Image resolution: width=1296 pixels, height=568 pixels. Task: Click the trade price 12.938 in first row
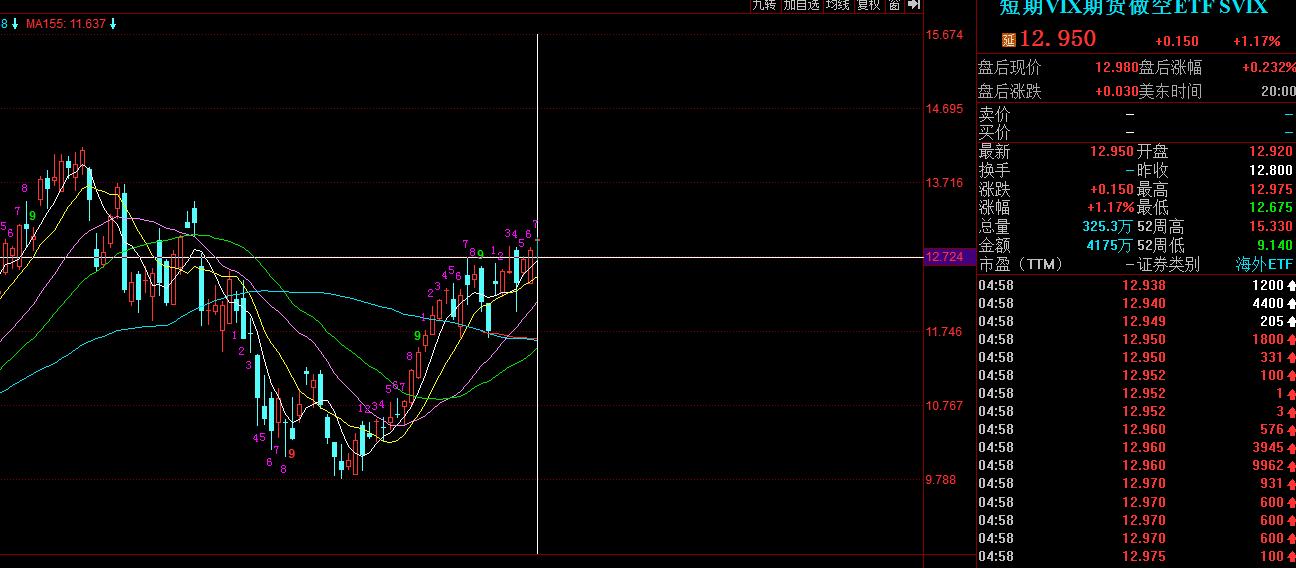pyautogui.click(x=1144, y=285)
